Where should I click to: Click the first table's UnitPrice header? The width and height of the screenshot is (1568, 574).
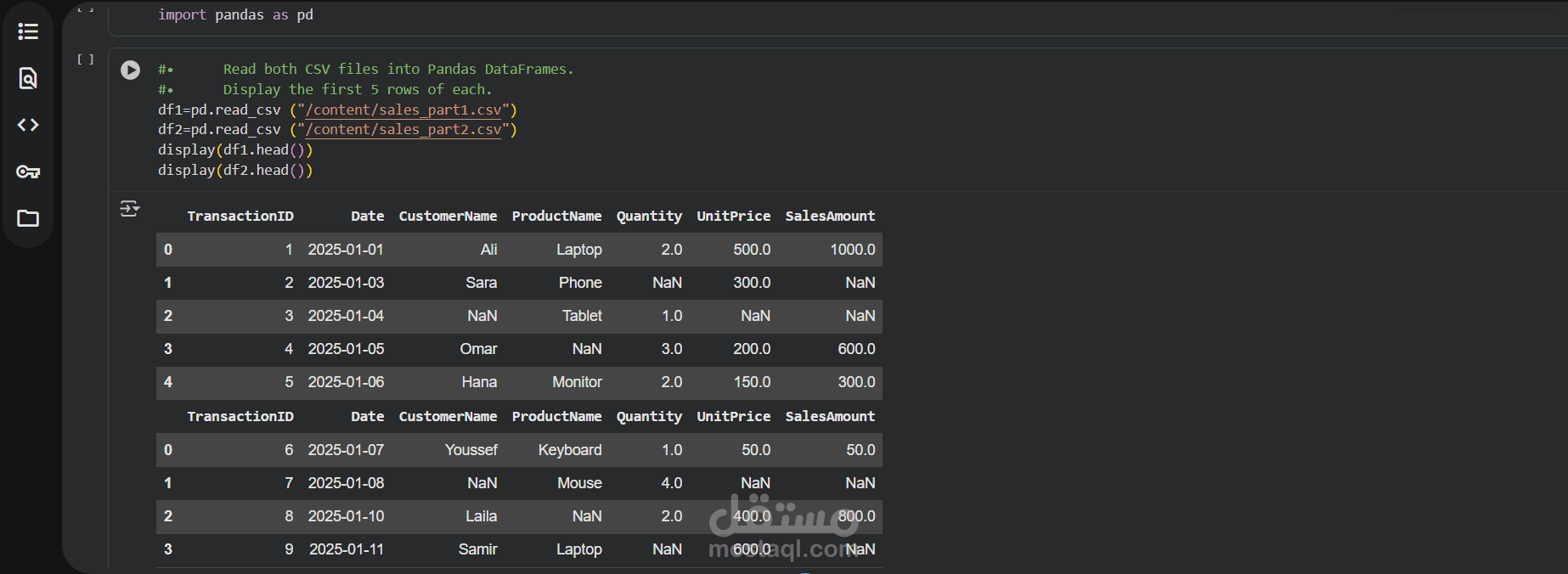point(734,216)
